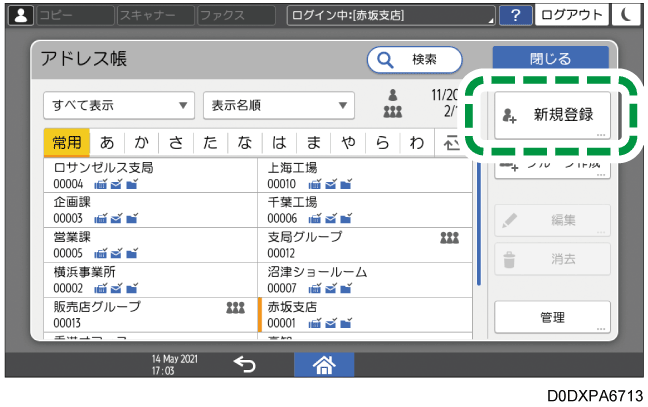
Task: Click the 新規登録 button
Action: pyautogui.click(x=552, y=115)
